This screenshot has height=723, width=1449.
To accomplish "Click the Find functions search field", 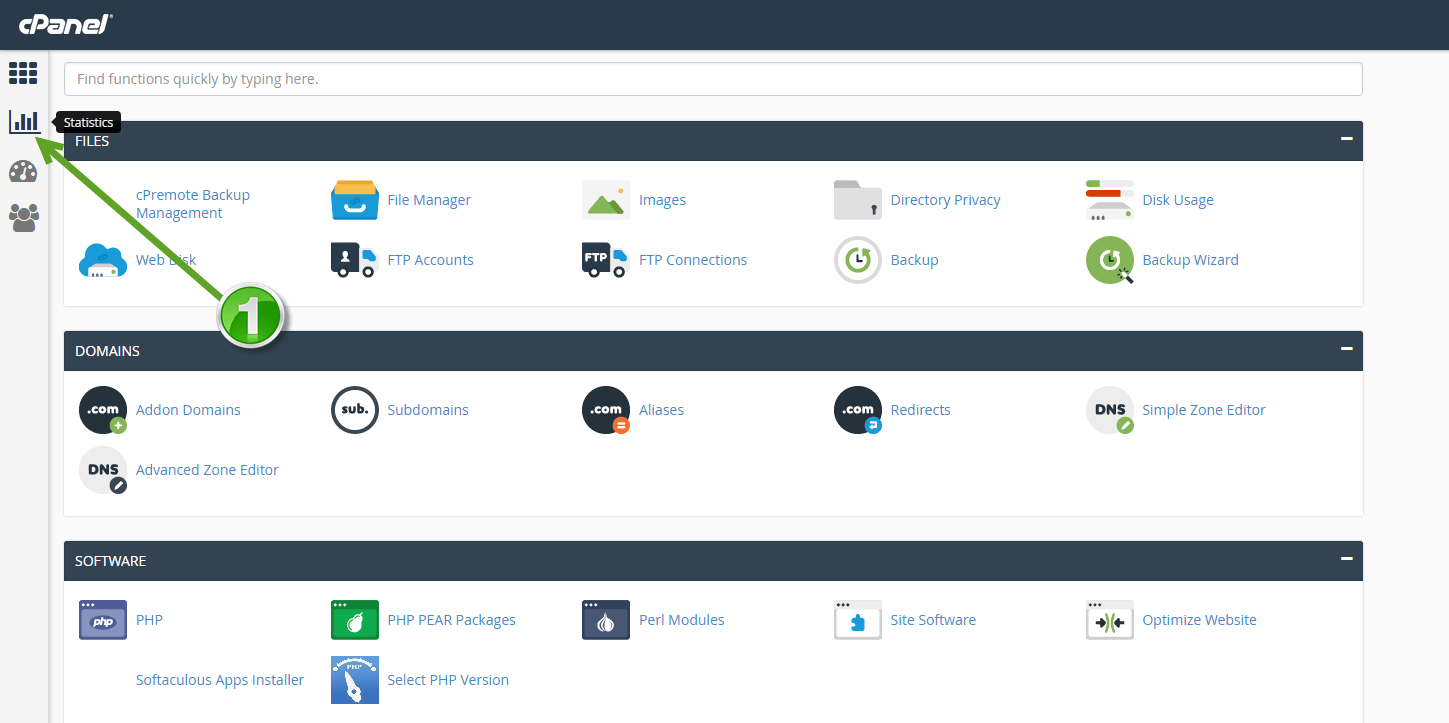I will [x=713, y=79].
